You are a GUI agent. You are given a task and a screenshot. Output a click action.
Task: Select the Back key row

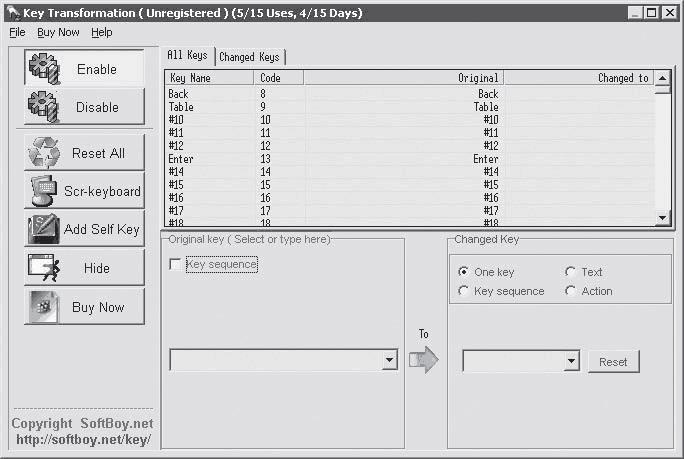point(410,94)
